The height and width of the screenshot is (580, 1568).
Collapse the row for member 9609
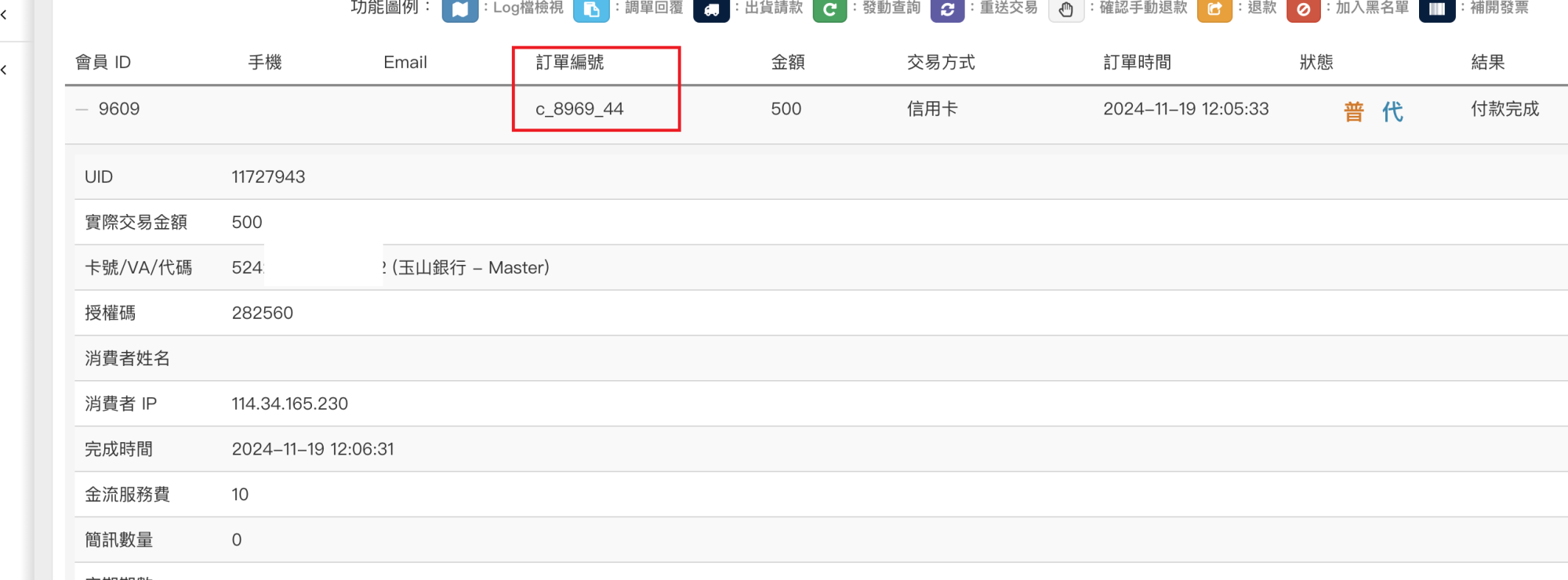click(x=82, y=110)
